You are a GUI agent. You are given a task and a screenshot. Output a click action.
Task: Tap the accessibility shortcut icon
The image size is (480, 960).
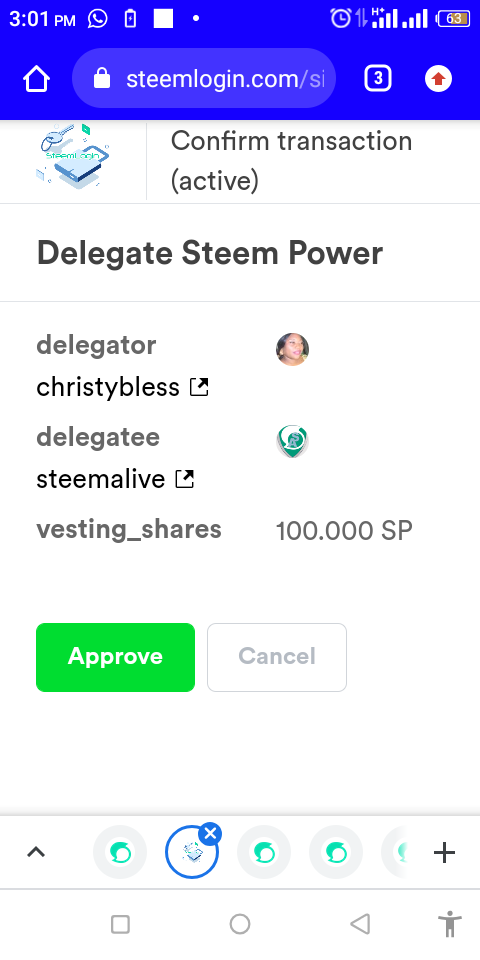[450, 924]
